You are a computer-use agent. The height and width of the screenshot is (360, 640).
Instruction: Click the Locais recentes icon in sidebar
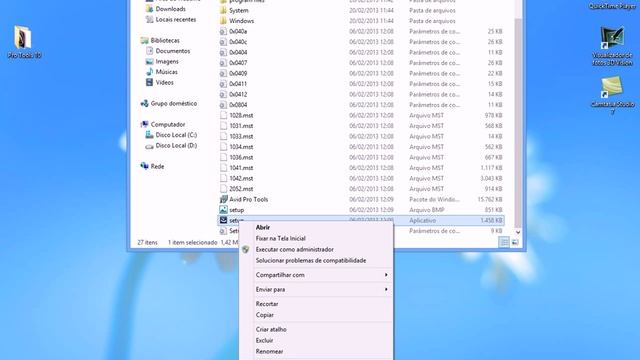[149, 20]
